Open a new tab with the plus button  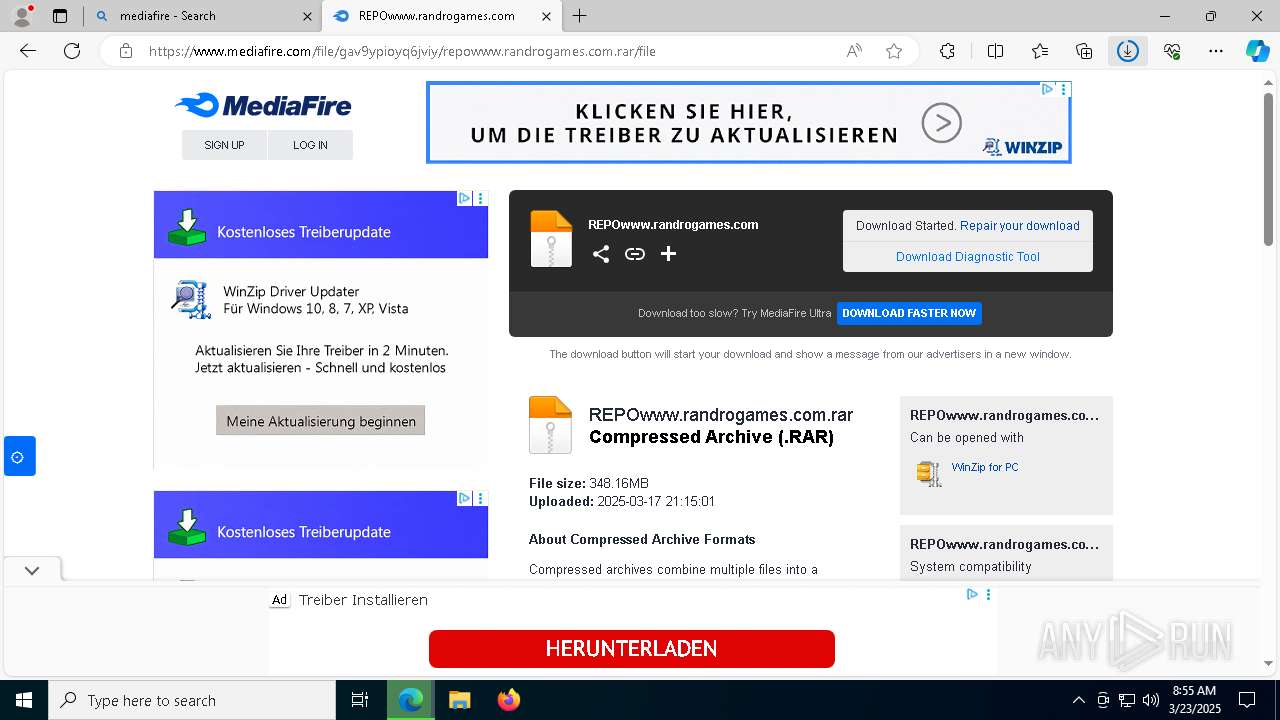click(x=580, y=16)
